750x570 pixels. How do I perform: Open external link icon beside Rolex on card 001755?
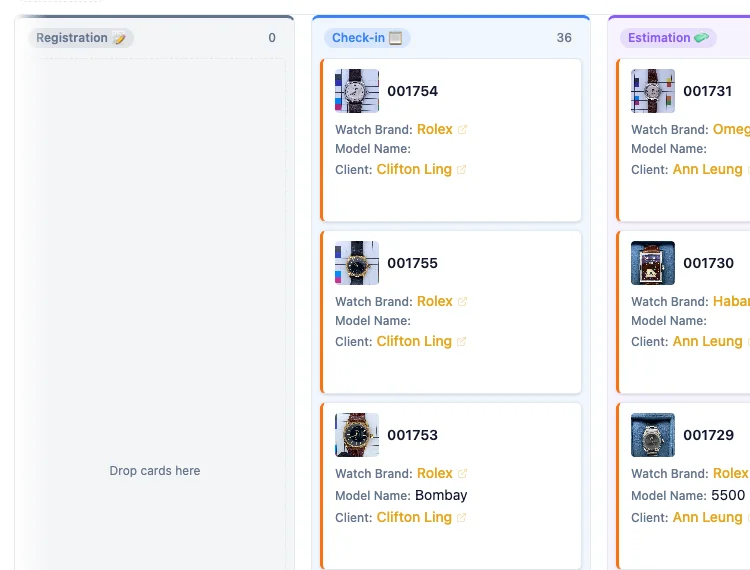tap(462, 302)
